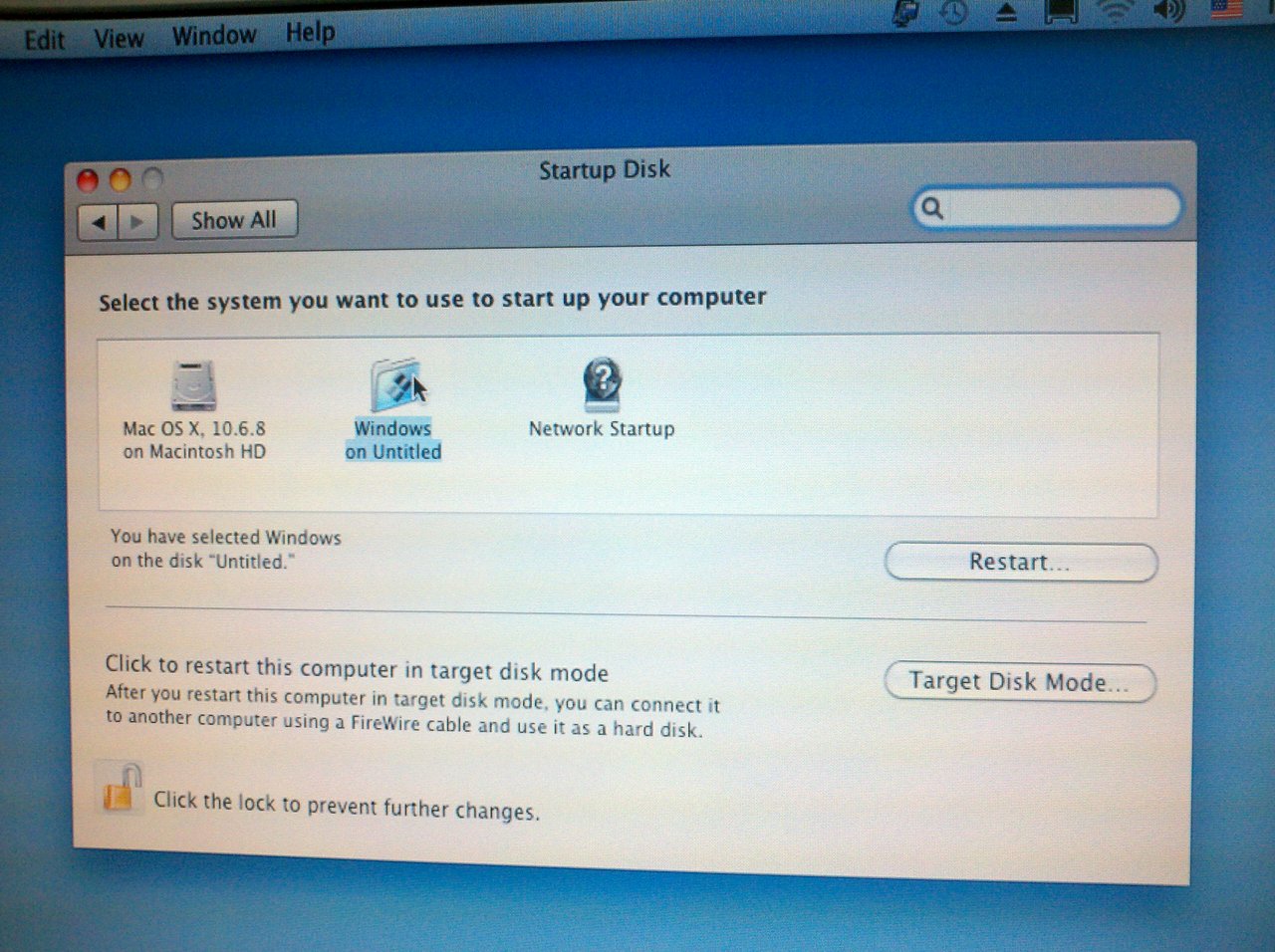Click the yellow minimize button of Startup Disk
The width and height of the screenshot is (1275, 952).
click(x=121, y=180)
